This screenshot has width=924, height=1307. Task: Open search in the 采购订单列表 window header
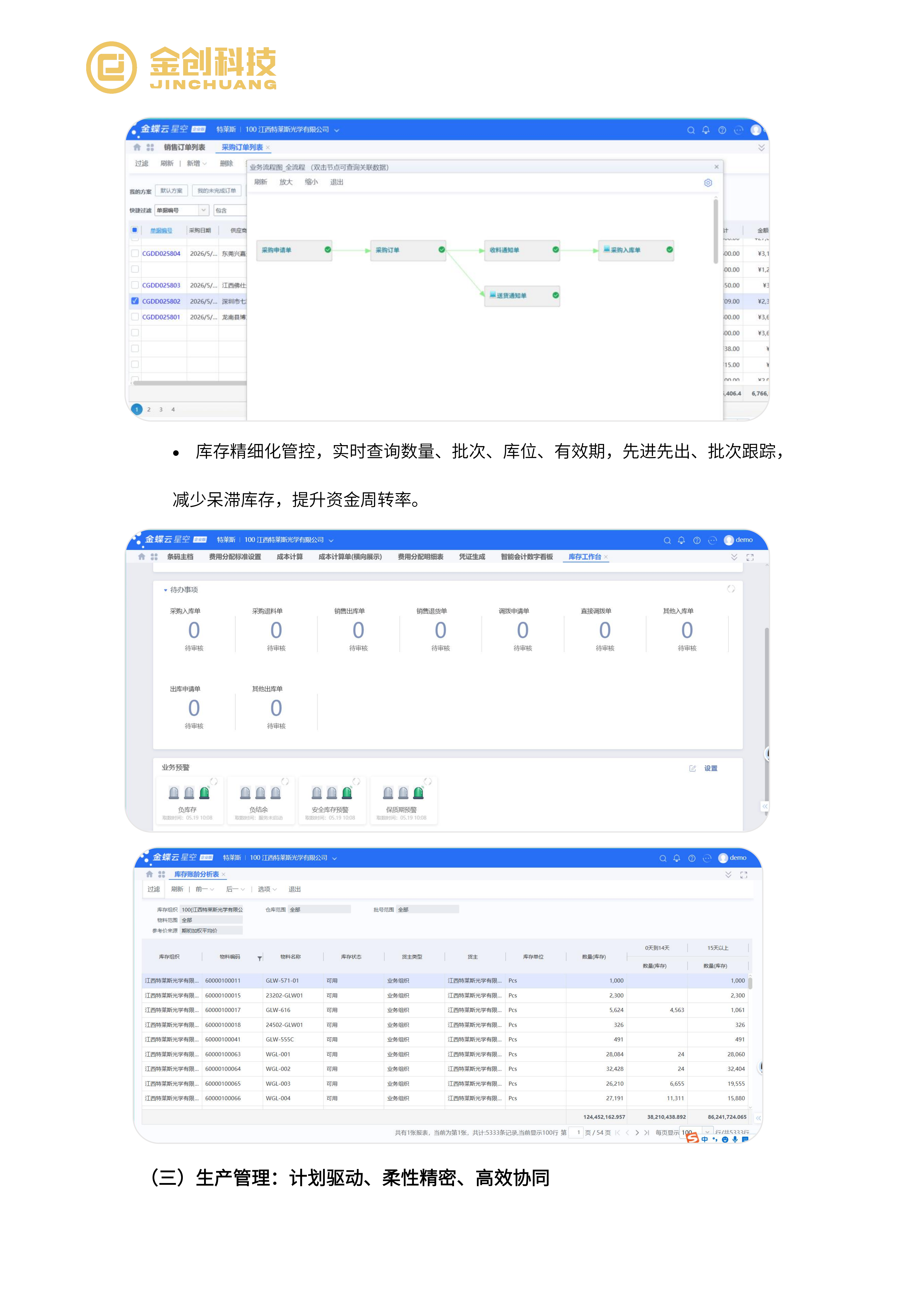[x=691, y=130]
